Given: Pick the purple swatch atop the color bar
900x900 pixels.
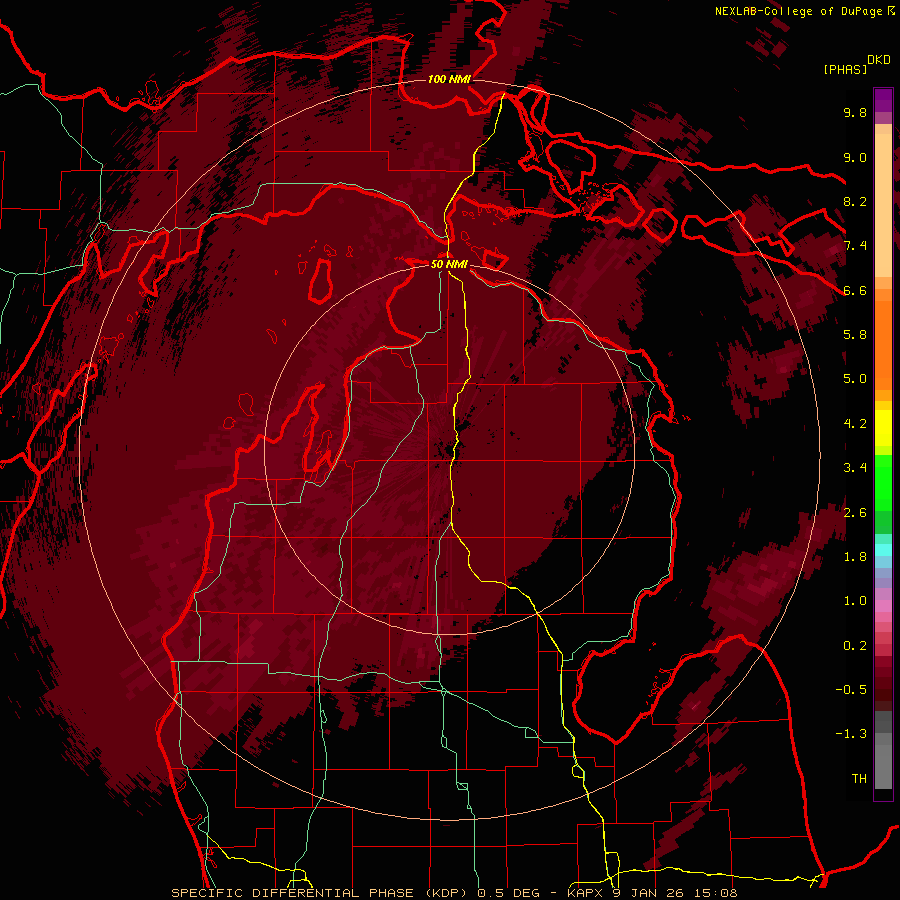Looking at the screenshot, I should [x=883, y=100].
